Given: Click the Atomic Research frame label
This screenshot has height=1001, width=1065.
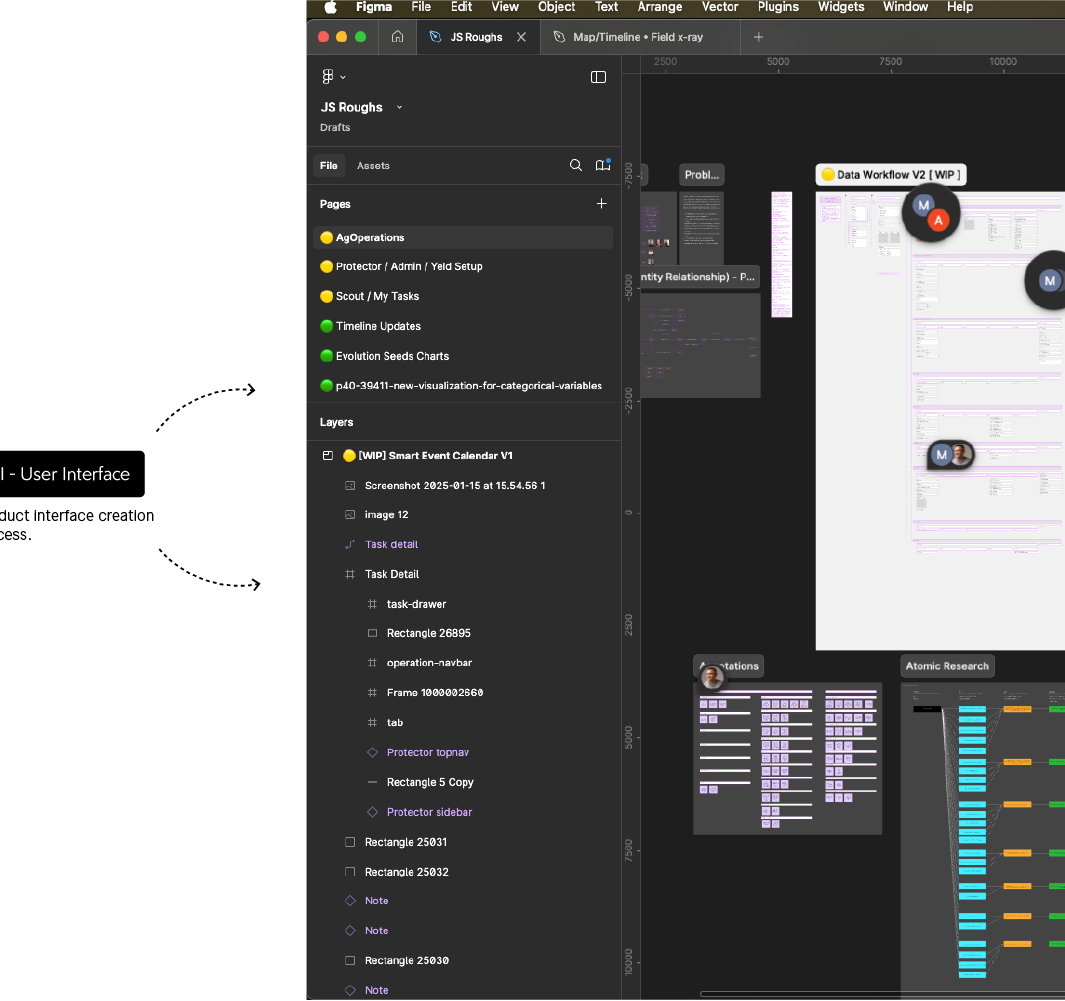Looking at the screenshot, I should pos(946,666).
